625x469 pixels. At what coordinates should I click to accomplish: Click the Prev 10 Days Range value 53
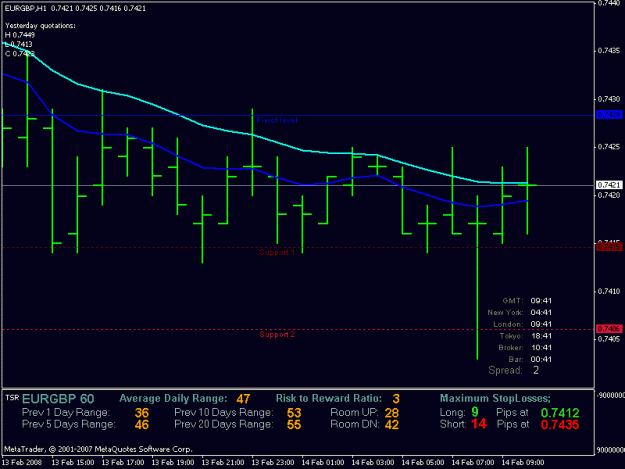[x=294, y=413]
